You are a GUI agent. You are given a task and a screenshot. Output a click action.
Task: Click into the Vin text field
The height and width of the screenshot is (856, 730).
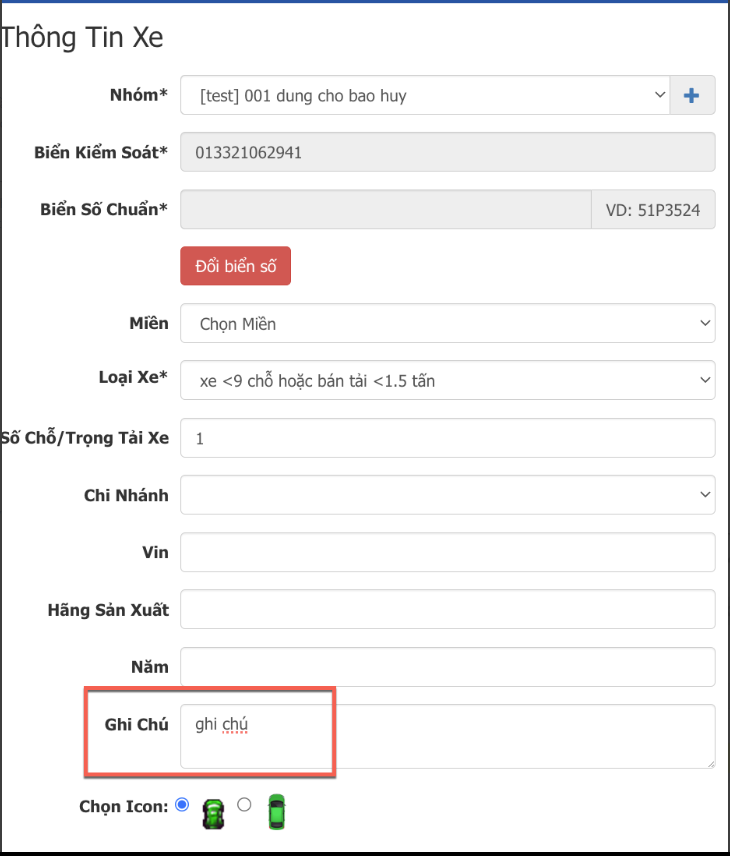(448, 552)
